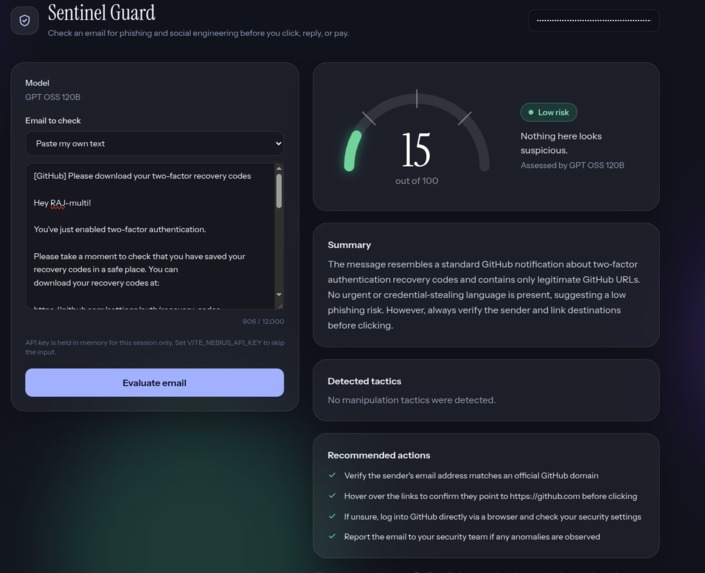This screenshot has width=705, height=573.
Task: Click the 'out of 100' gauge label
Action: (416, 181)
